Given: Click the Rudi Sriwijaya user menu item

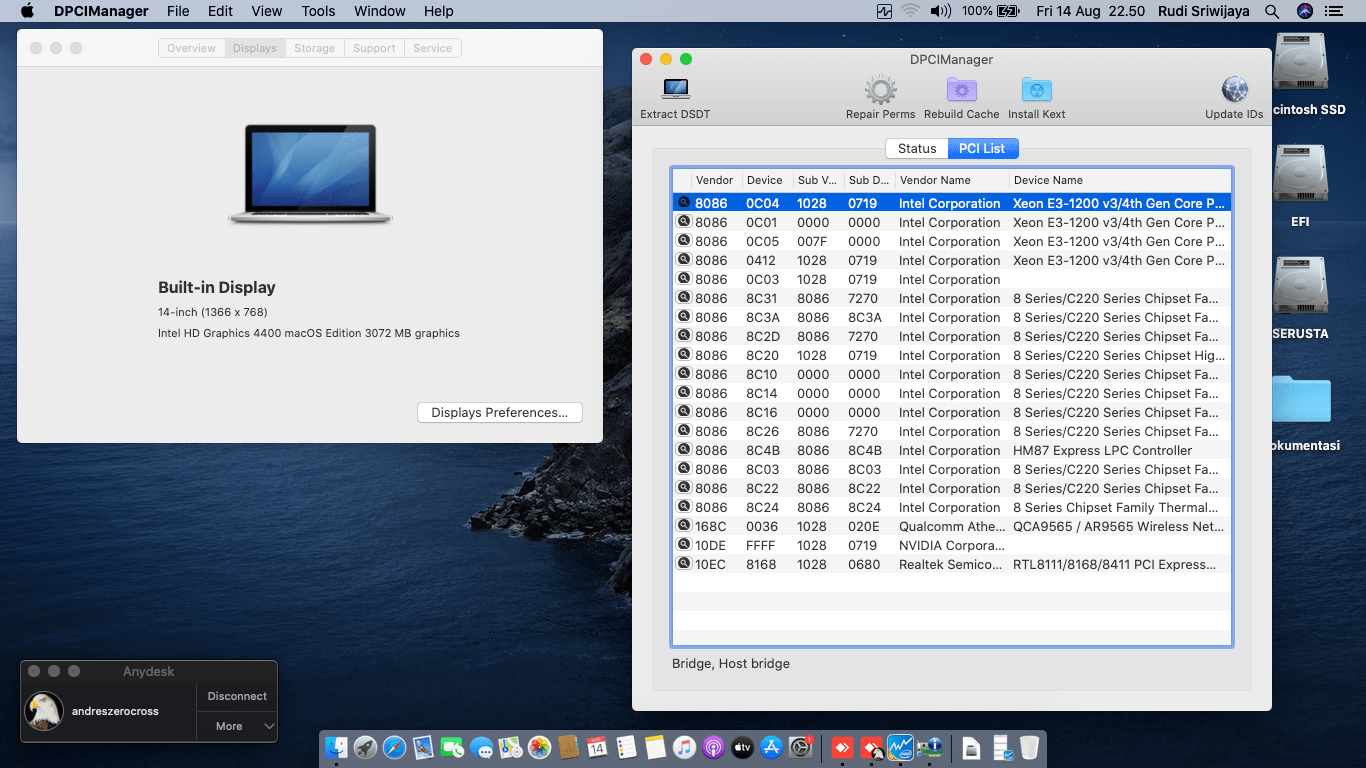Looking at the screenshot, I should [1203, 11].
